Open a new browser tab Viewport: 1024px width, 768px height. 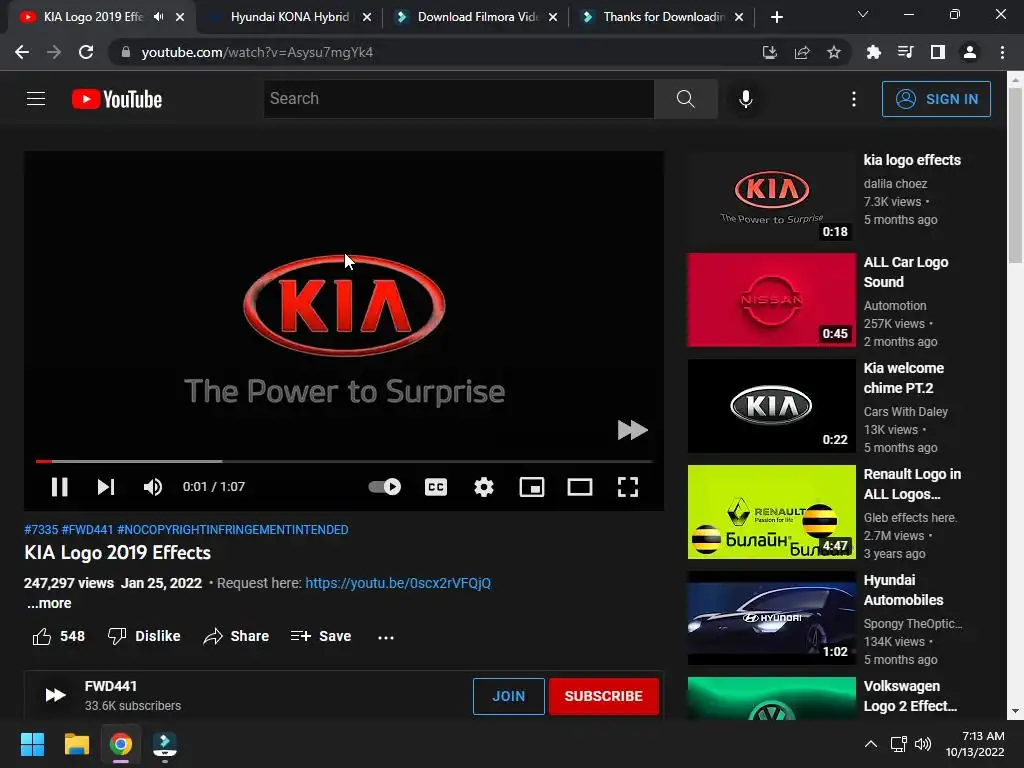776,17
